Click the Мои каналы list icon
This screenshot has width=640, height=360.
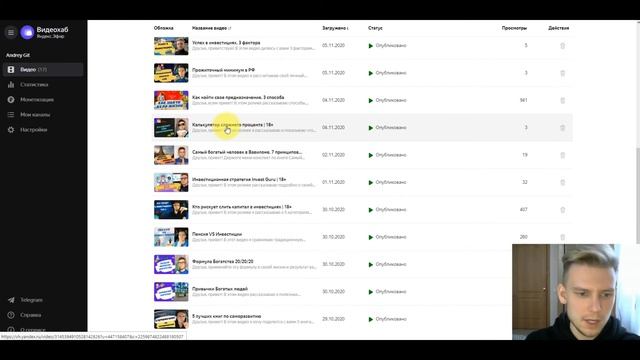(11, 115)
